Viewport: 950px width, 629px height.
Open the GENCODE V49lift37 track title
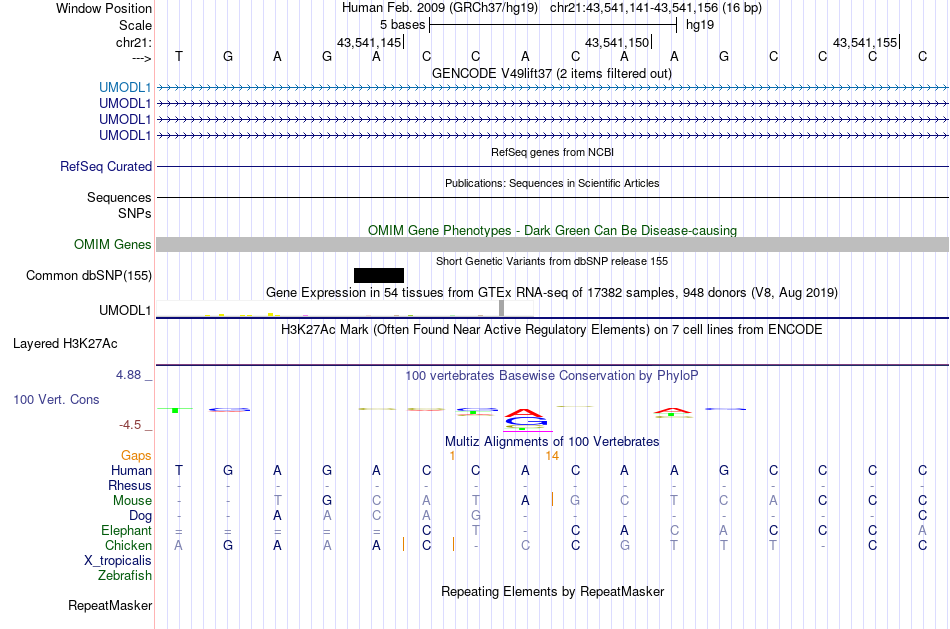551,73
